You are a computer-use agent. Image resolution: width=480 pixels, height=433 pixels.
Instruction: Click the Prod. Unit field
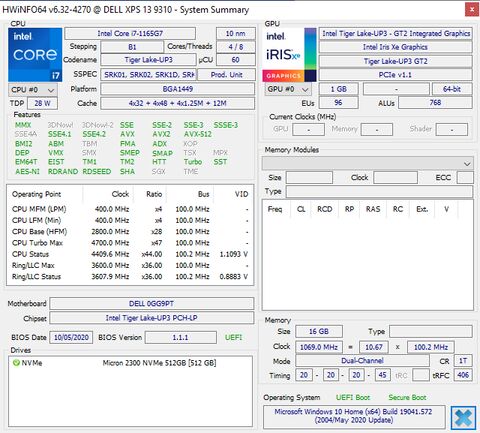pos(226,75)
